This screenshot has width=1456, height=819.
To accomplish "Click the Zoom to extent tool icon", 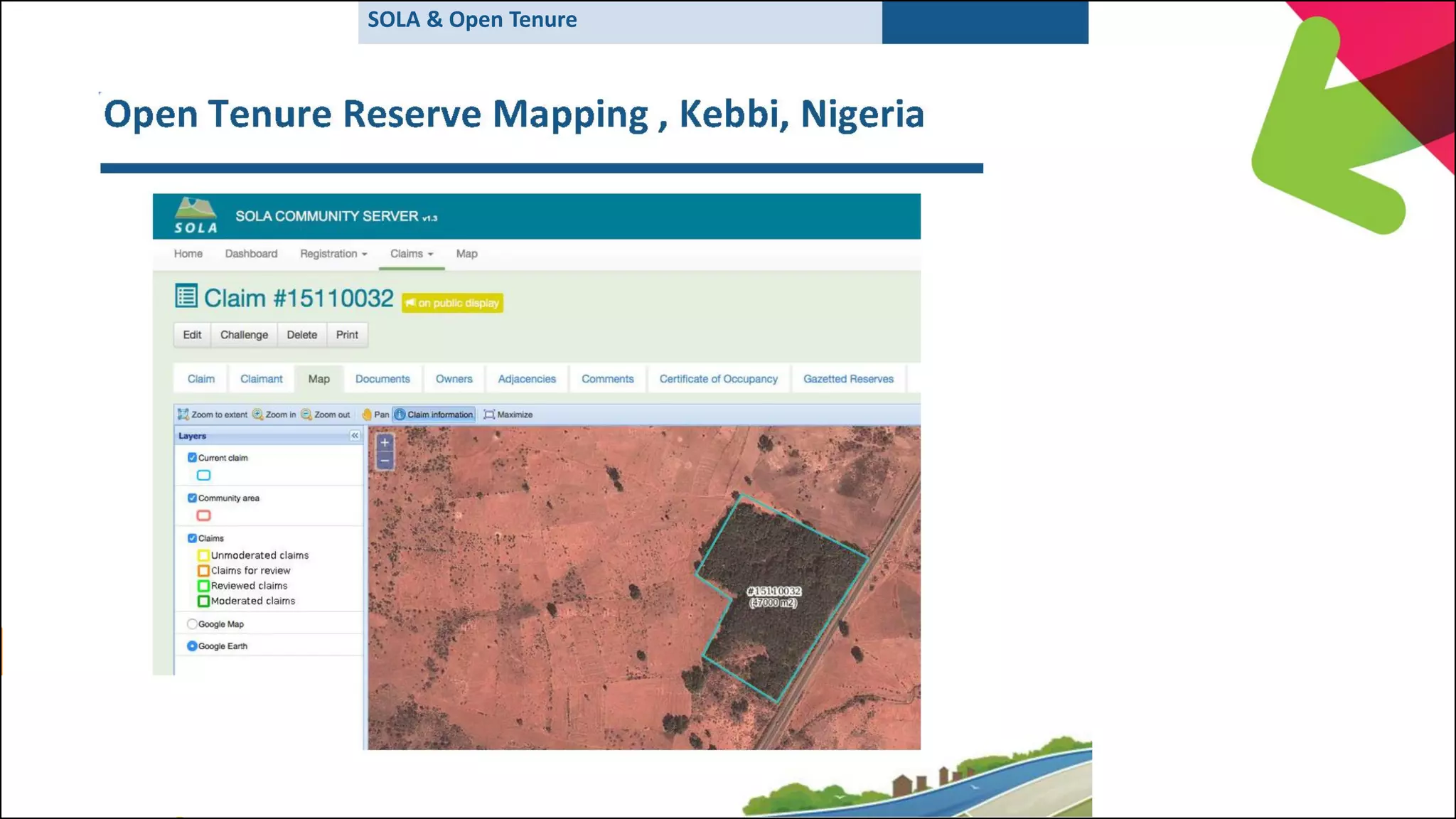I will point(183,414).
